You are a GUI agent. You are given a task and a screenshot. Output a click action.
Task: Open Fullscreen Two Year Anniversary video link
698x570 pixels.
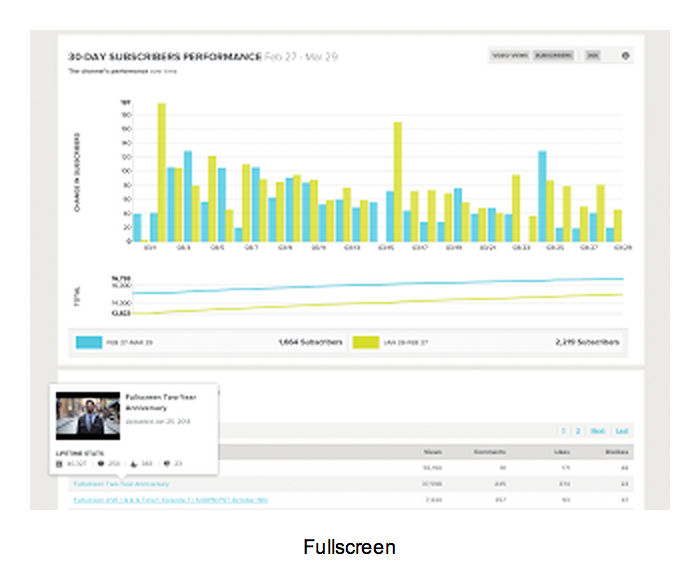tap(121, 484)
